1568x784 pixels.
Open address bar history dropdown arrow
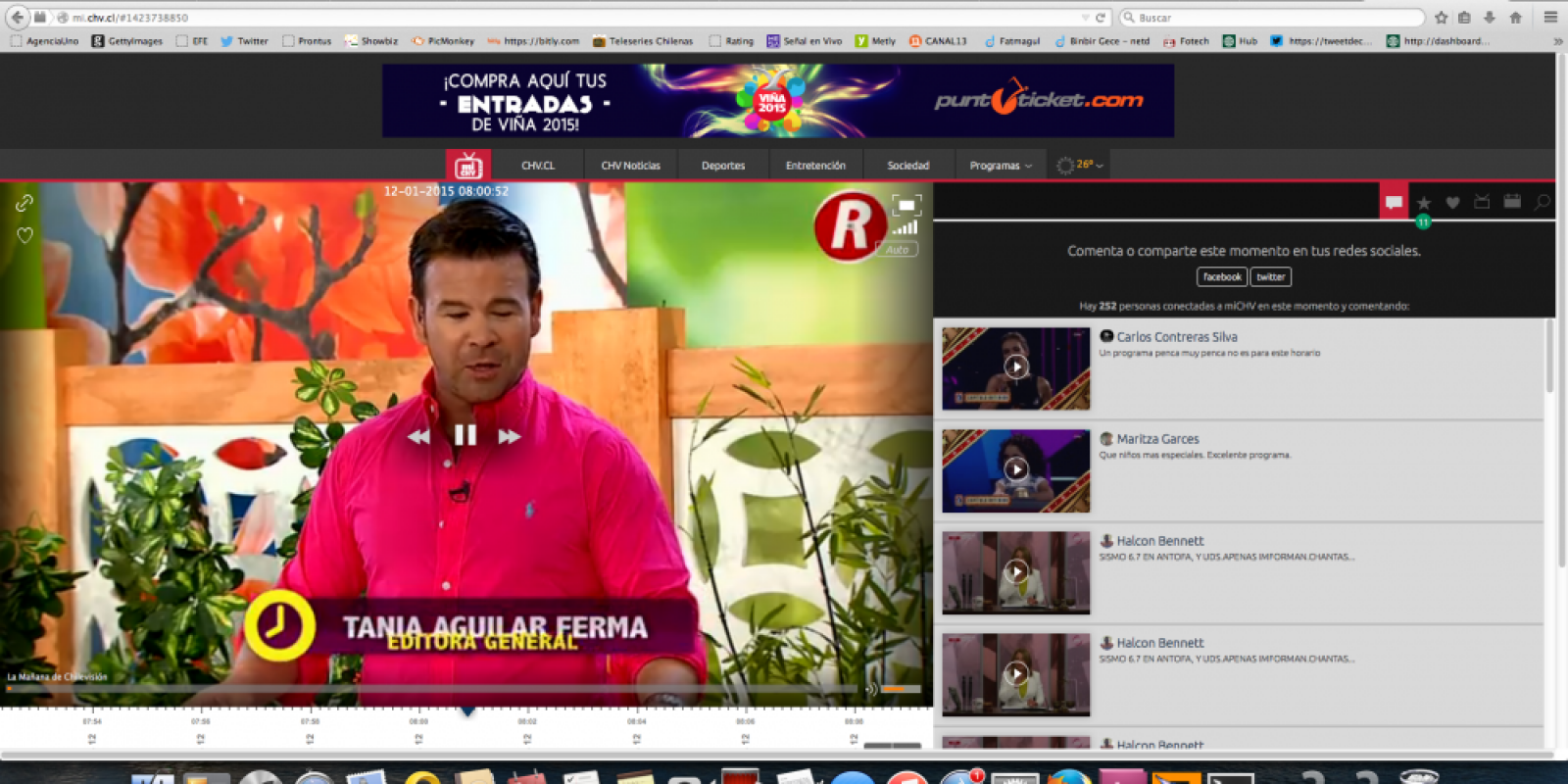(1085, 18)
